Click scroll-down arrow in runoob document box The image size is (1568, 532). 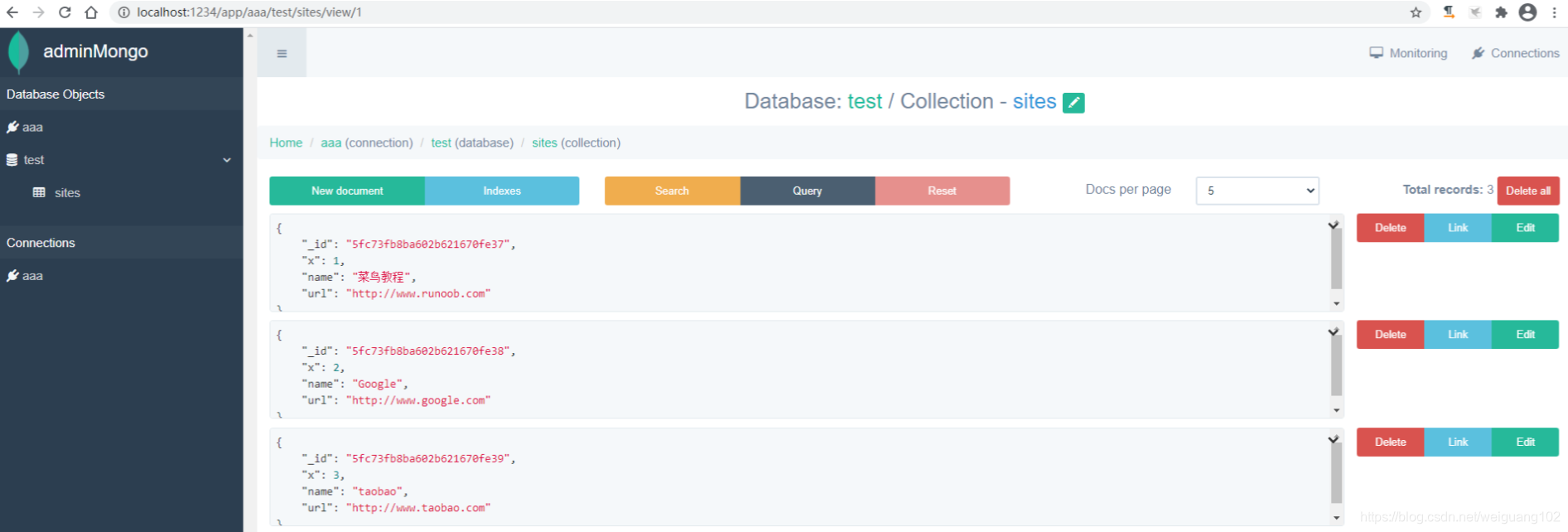(x=1336, y=304)
